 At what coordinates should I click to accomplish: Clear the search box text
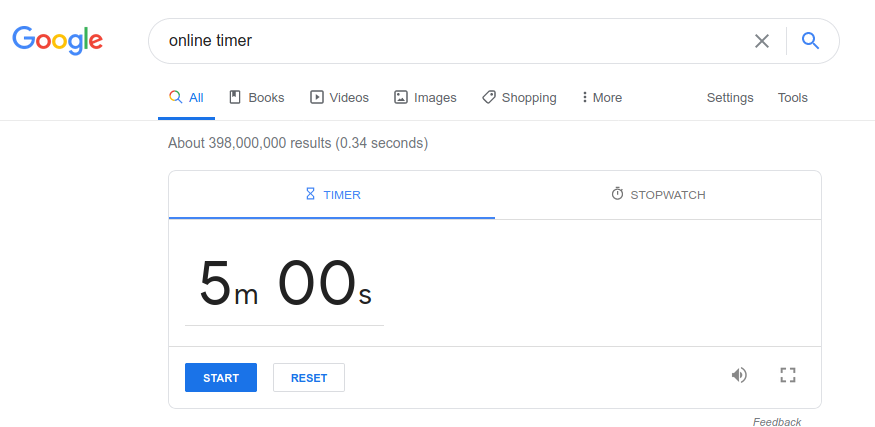click(762, 41)
